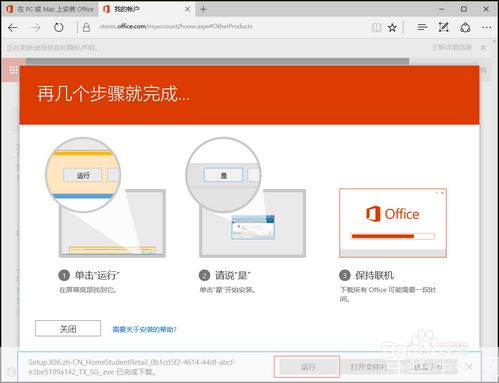Click 查看下载 in download bar
Screen dimensions: 499x383
pos(428,367)
